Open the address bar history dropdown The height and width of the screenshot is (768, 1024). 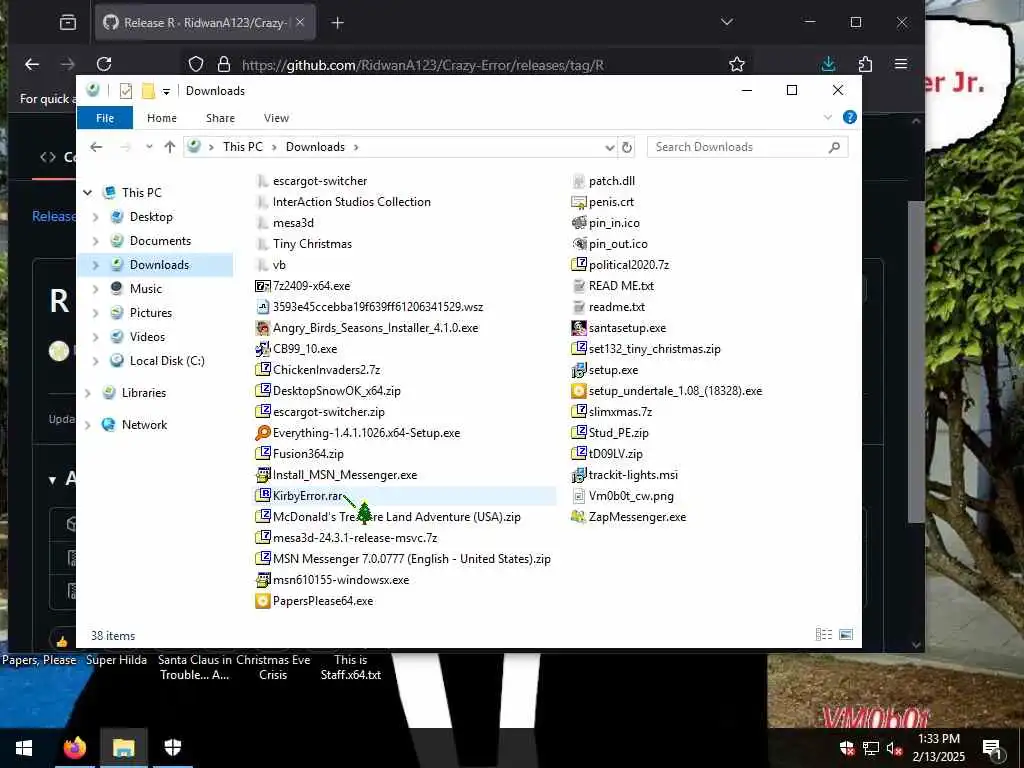(609, 148)
